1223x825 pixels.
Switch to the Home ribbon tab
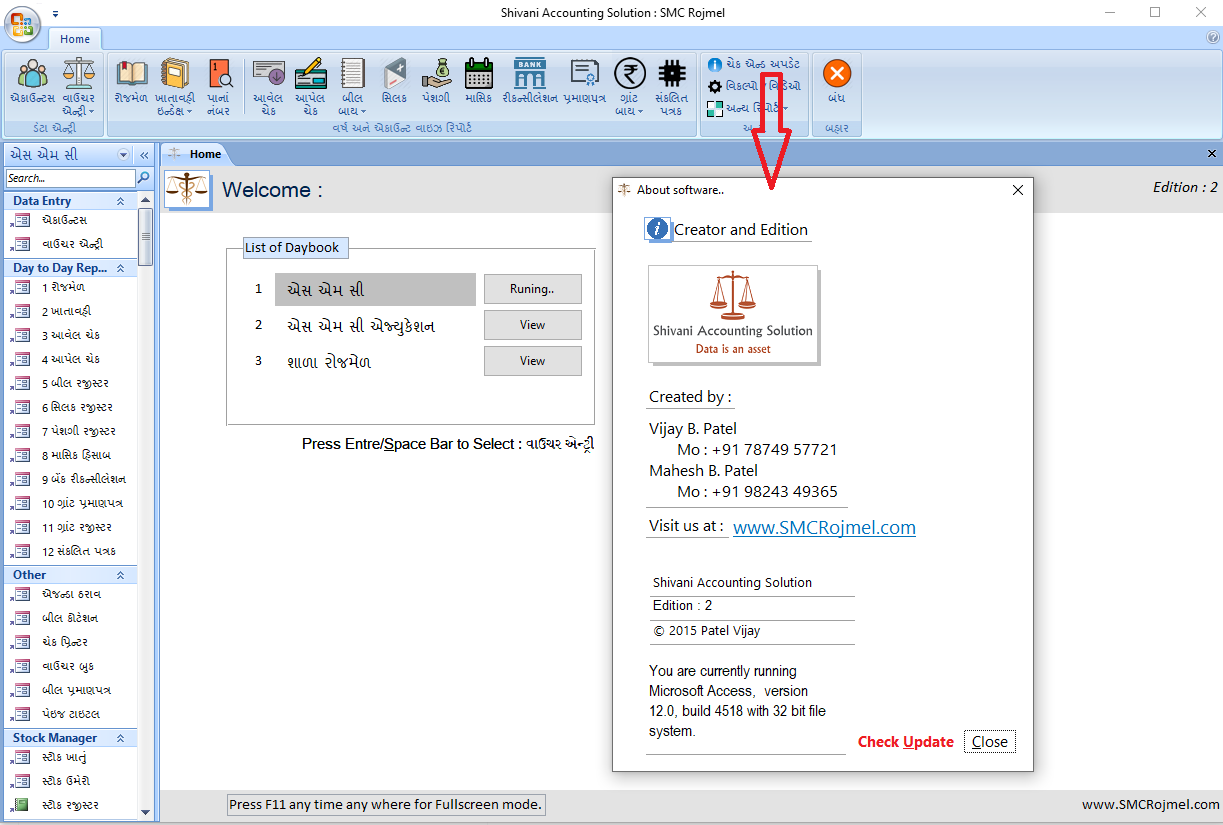coord(74,38)
